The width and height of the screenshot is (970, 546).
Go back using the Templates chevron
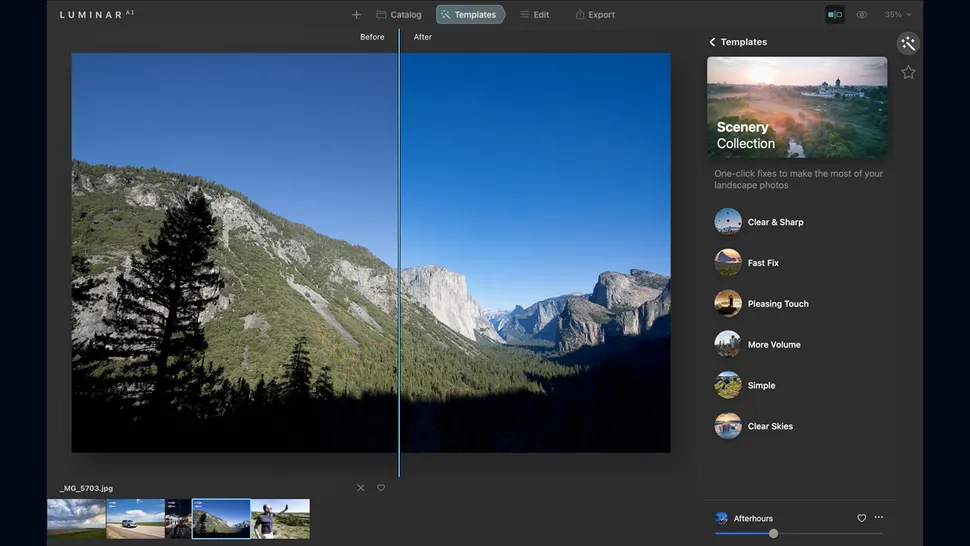(712, 42)
